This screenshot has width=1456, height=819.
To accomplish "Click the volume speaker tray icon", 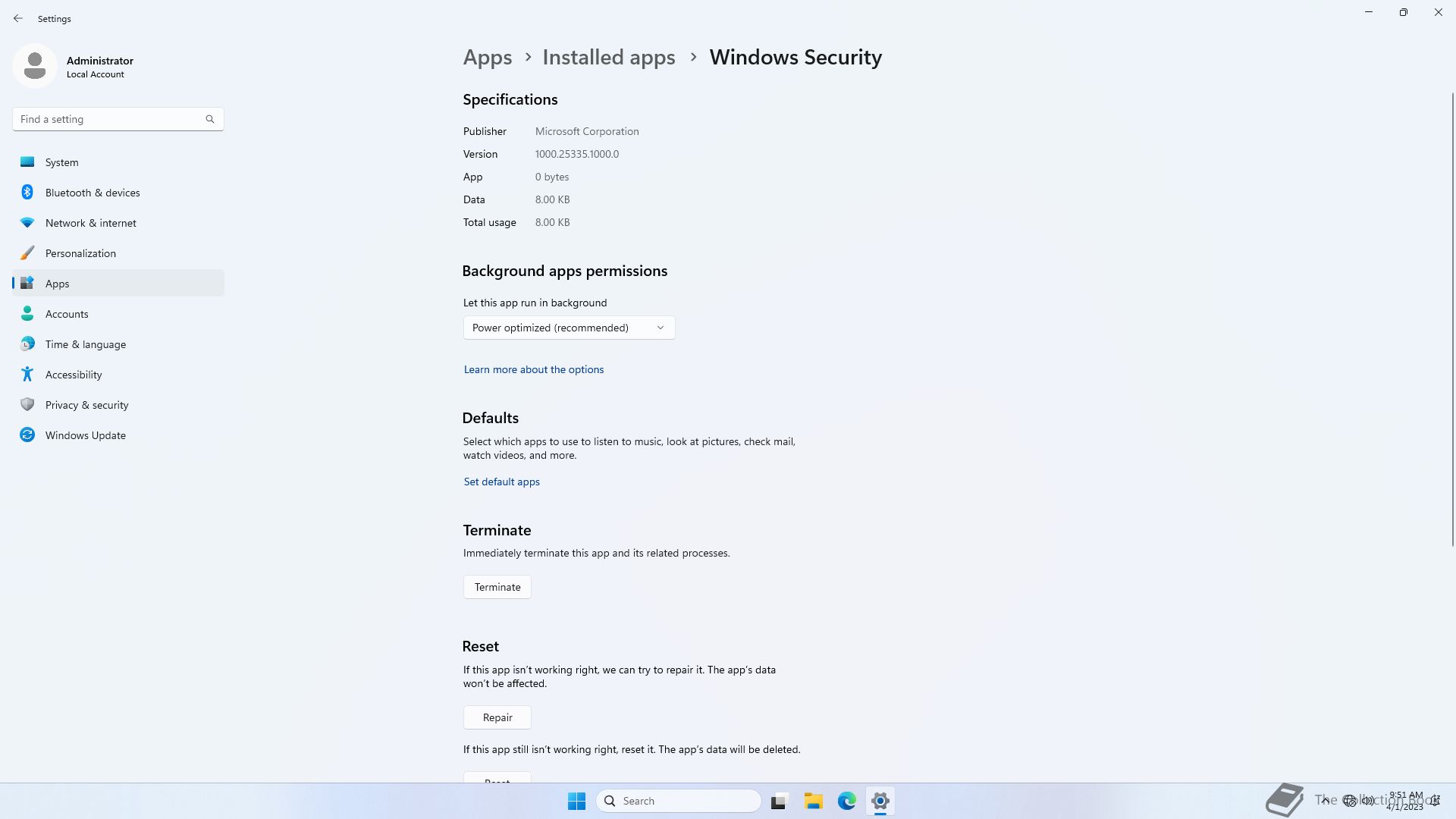I will coord(1368,800).
